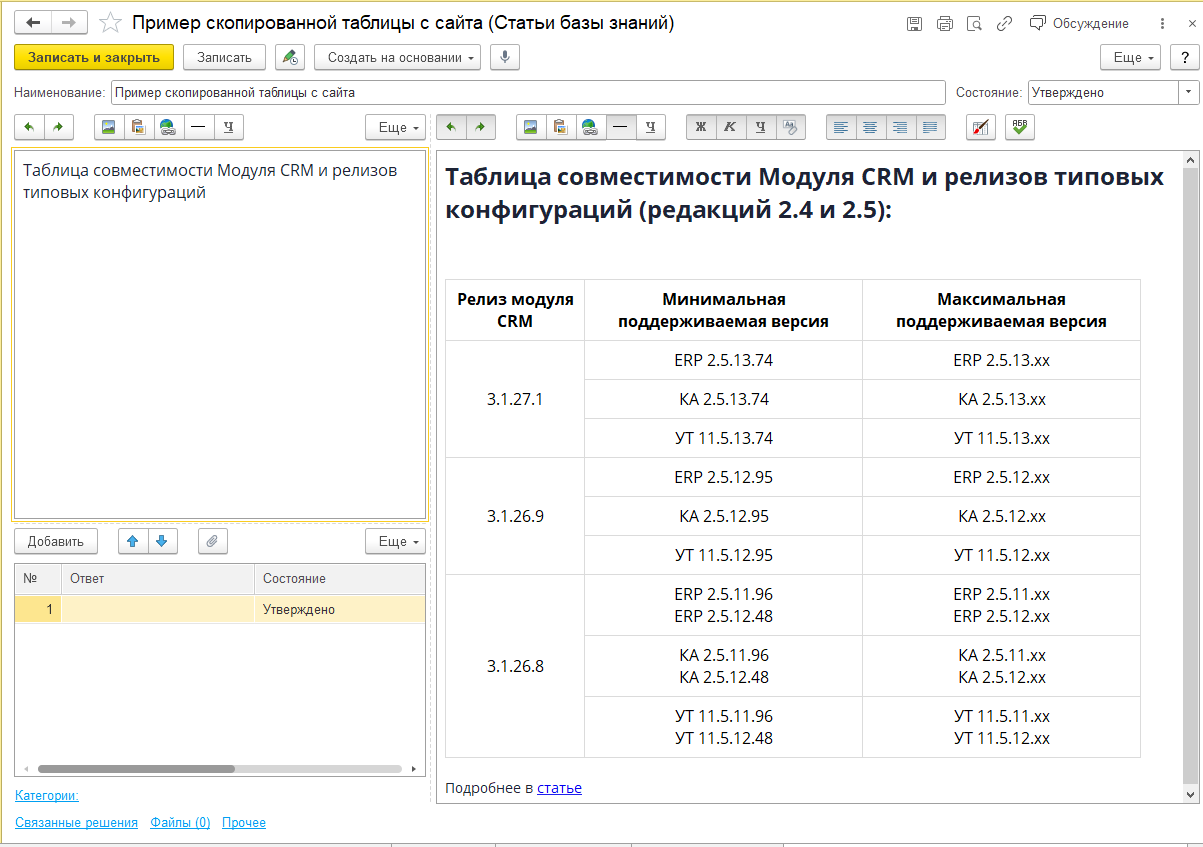Undo in the left question editor toolbar
The height and width of the screenshot is (847, 1203).
[29, 127]
